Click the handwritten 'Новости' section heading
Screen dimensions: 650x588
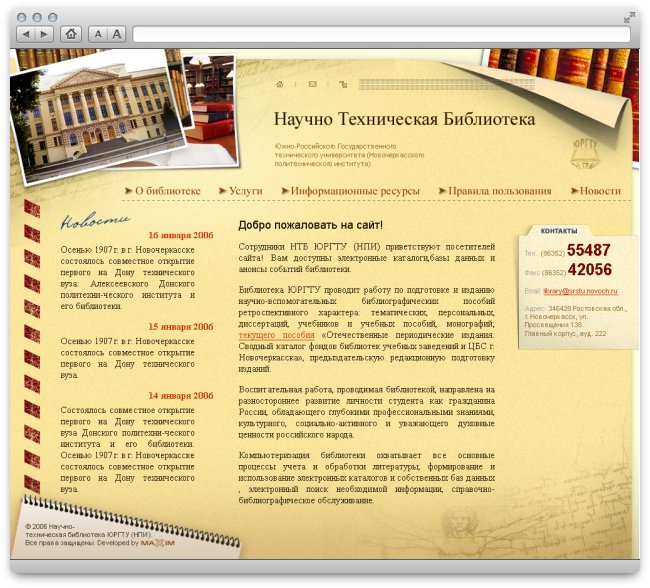[x=95, y=220]
